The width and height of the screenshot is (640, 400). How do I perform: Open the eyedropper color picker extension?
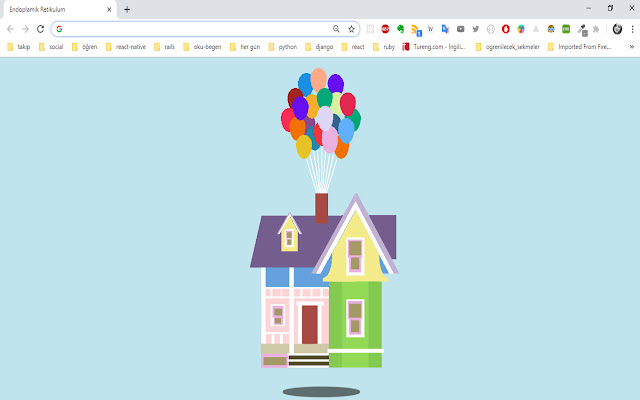582,30
